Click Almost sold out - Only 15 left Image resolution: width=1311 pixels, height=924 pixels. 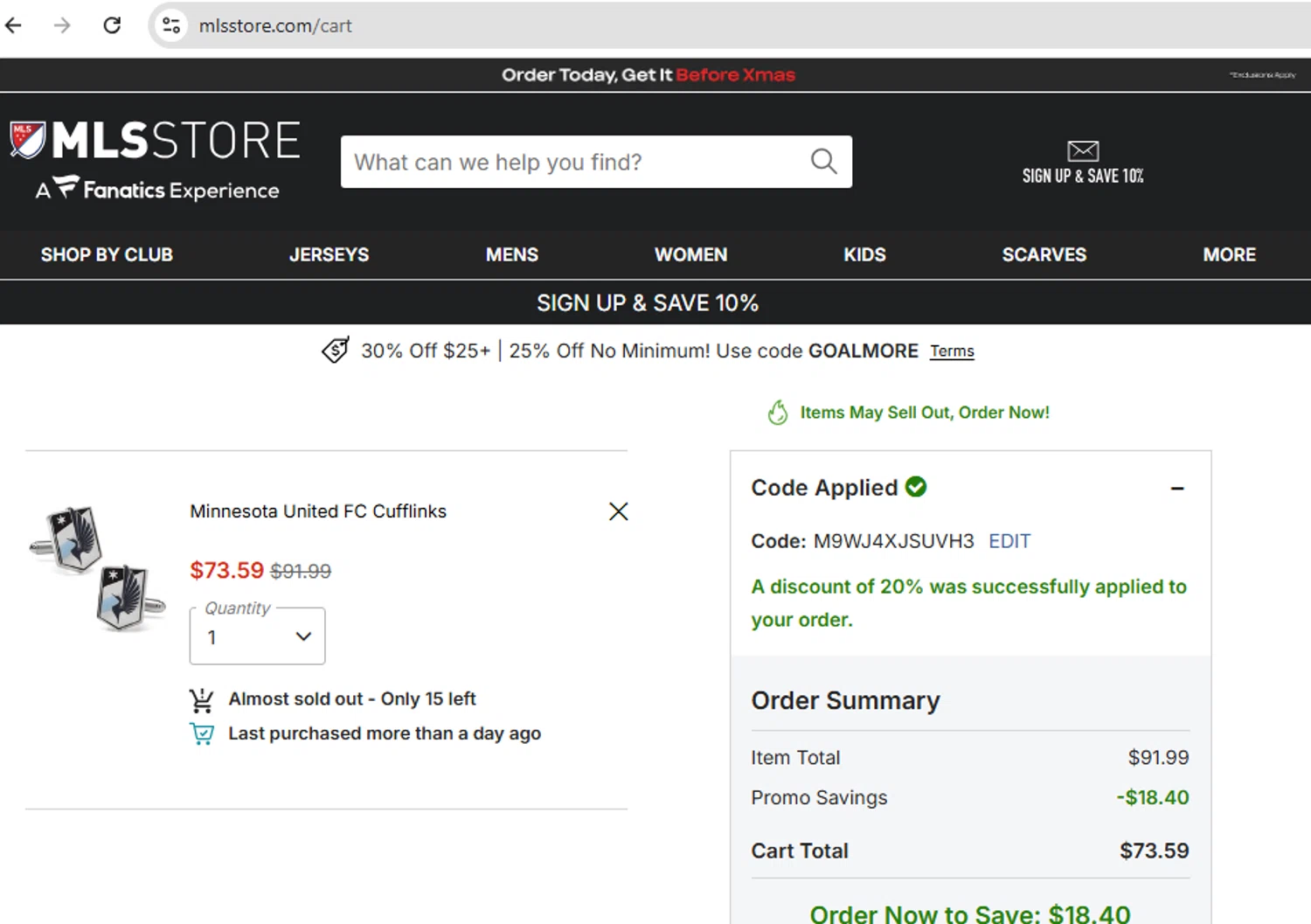pos(352,699)
